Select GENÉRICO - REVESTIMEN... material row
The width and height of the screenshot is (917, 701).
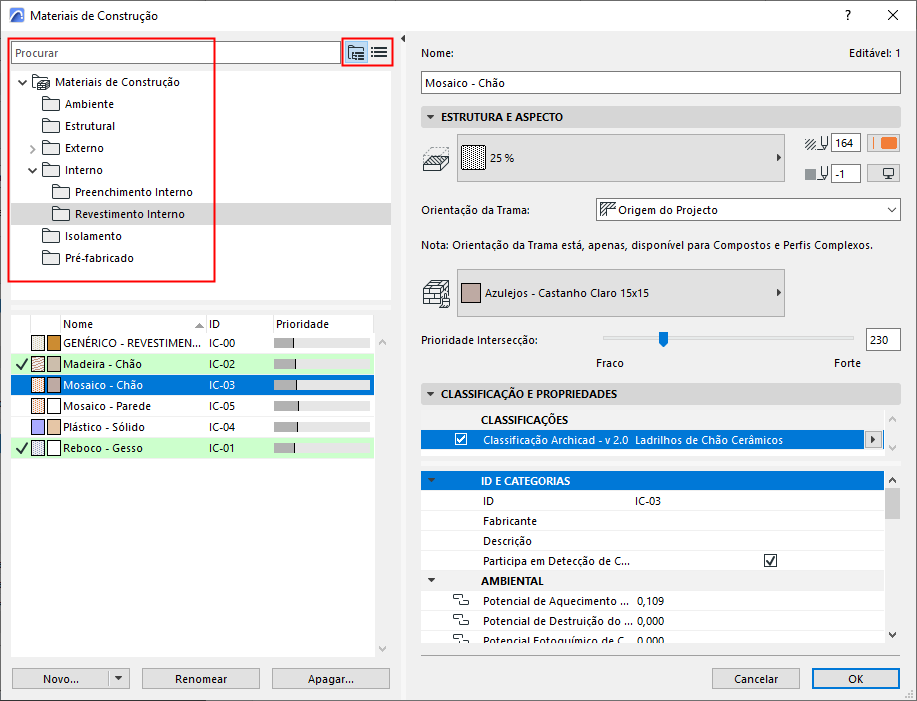point(192,343)
